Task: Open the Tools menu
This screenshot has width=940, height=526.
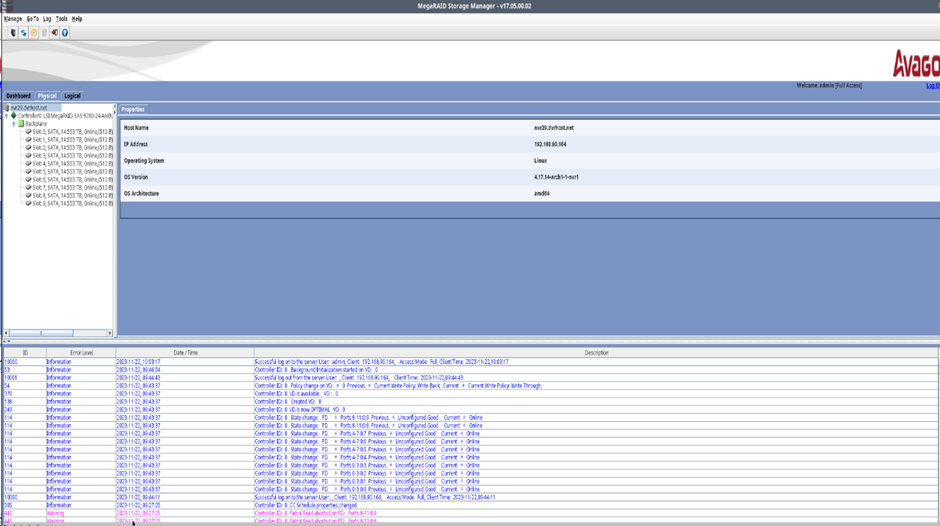Action: [x=62, y=18]
